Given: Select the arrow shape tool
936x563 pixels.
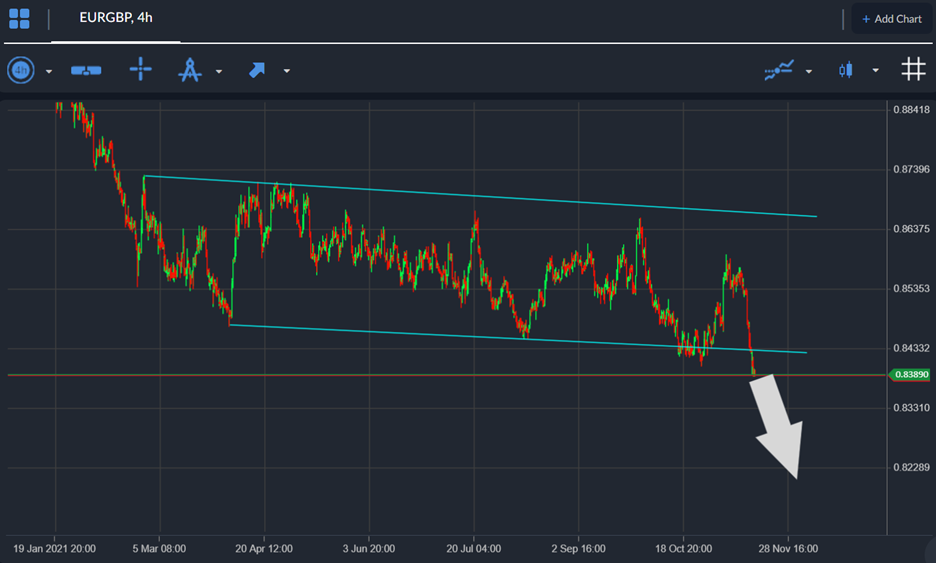Looking at the screenshot, I should coord(257,70).
